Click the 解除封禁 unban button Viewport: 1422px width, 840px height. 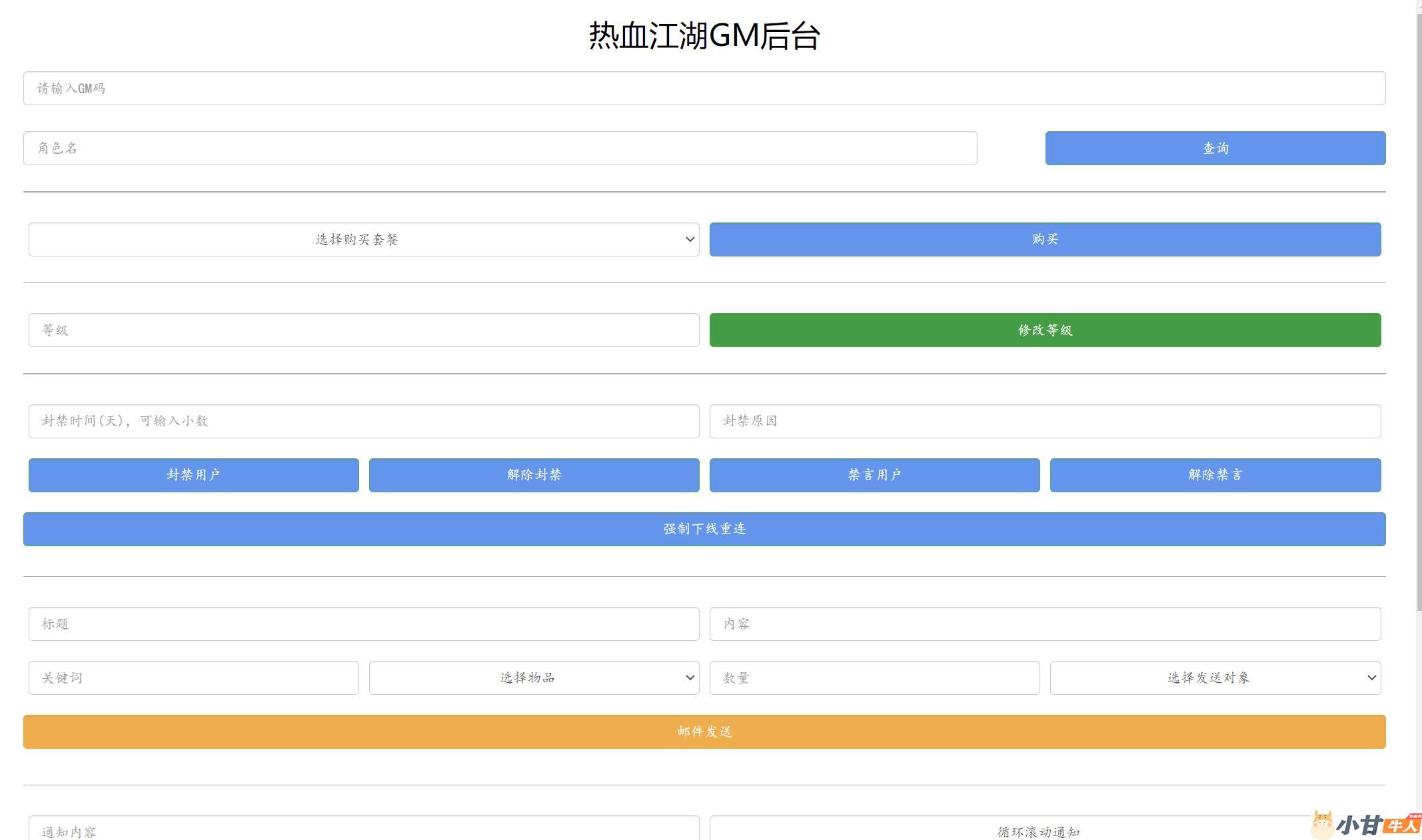pos(534,475)
